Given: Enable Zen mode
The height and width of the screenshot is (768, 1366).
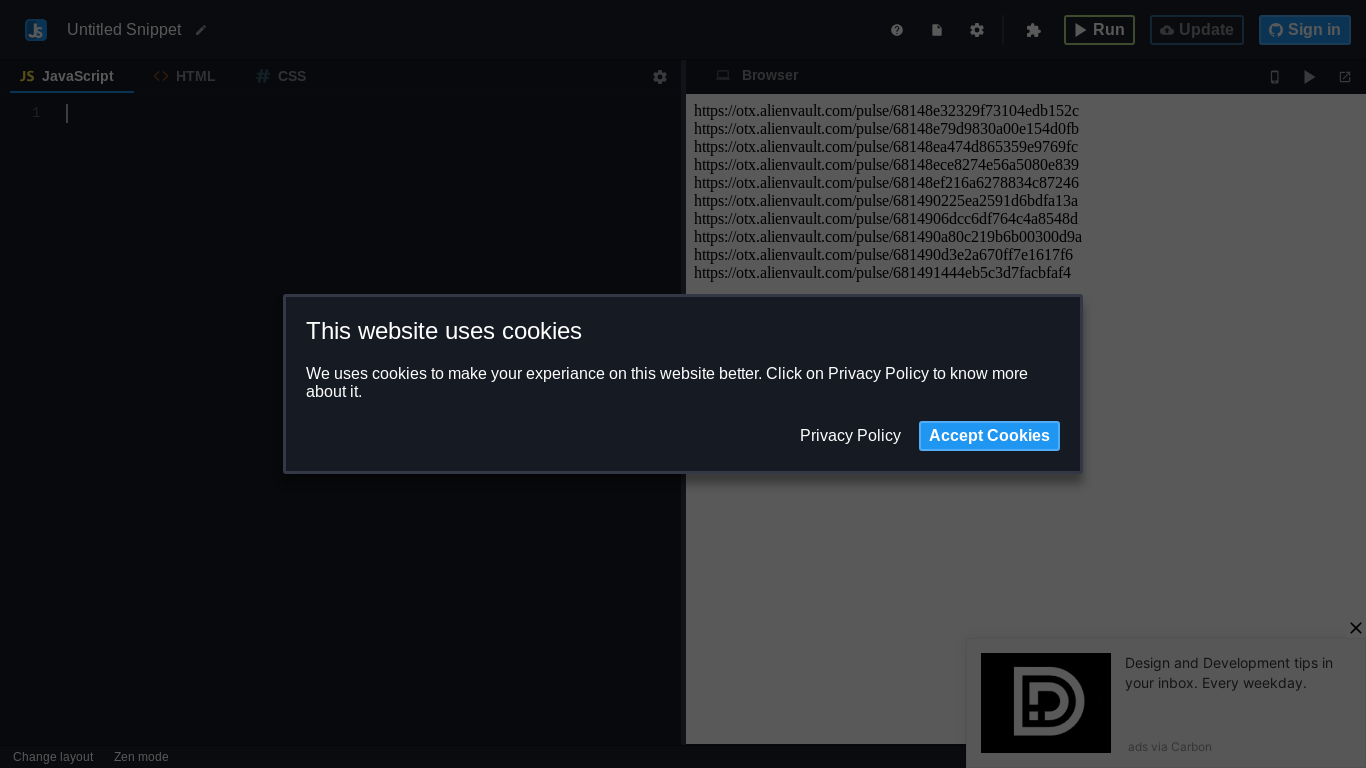Looking at the screenshot, I should [141, 757].
